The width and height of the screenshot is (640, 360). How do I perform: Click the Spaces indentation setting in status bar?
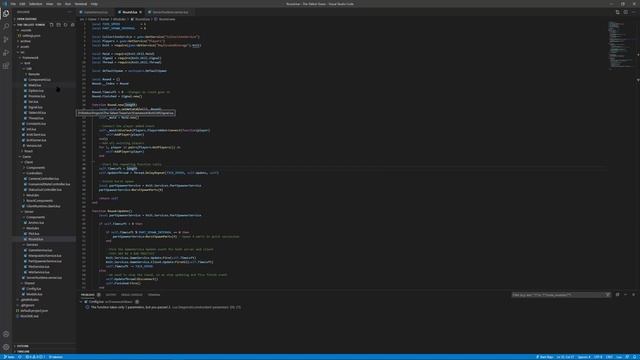point(584,357)
